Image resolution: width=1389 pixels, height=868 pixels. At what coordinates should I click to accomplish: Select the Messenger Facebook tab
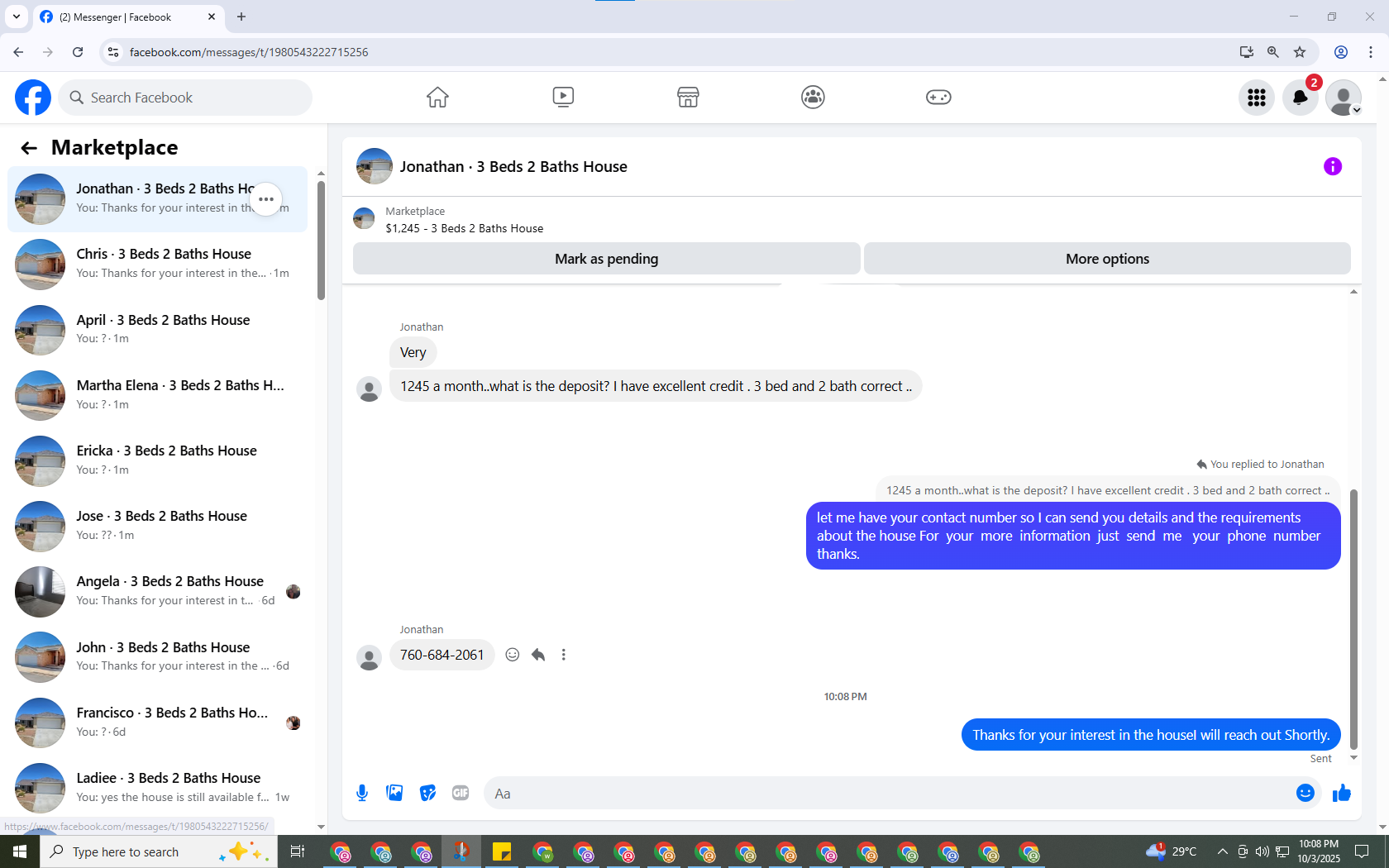(x=128, y=17)
